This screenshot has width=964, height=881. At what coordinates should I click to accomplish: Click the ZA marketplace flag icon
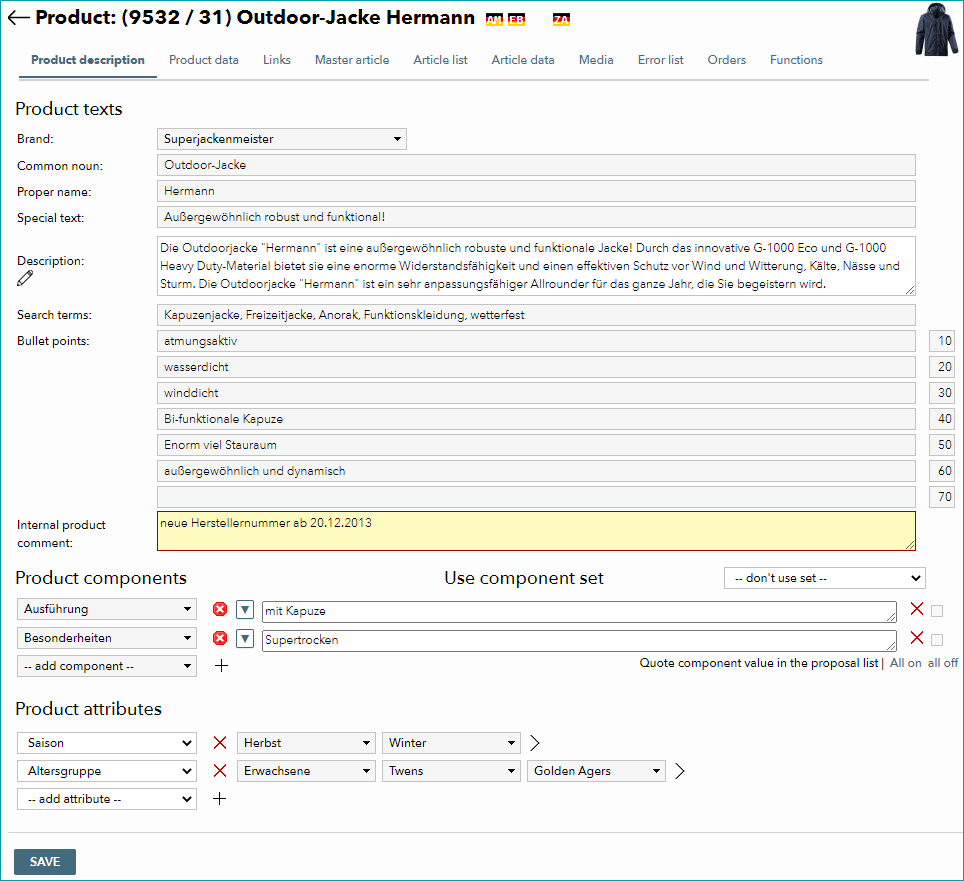[561, 20]
